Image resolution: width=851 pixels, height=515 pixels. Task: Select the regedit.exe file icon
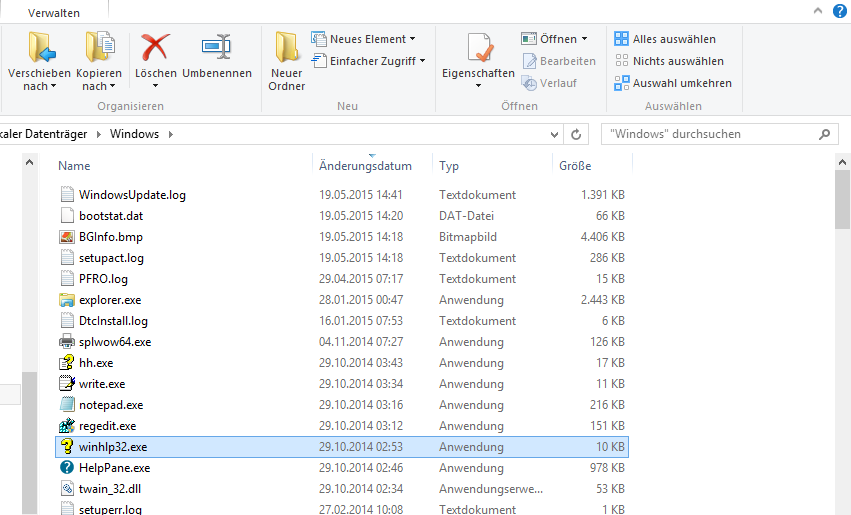tap(67, 426)
